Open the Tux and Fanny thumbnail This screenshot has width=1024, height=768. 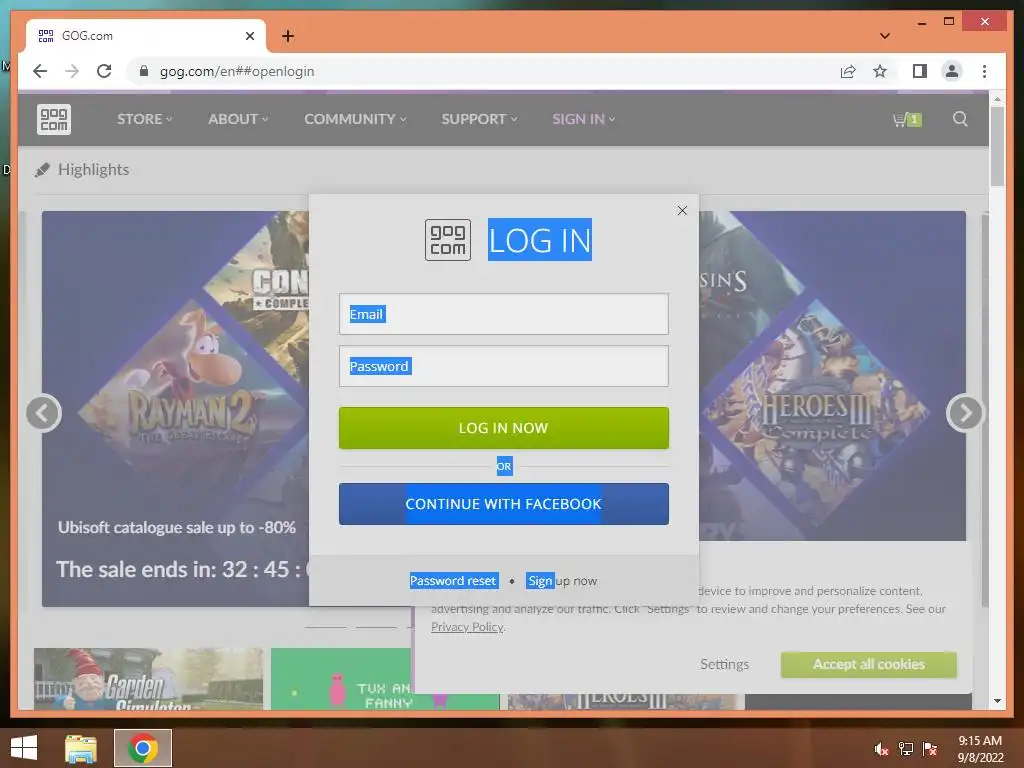385,679
